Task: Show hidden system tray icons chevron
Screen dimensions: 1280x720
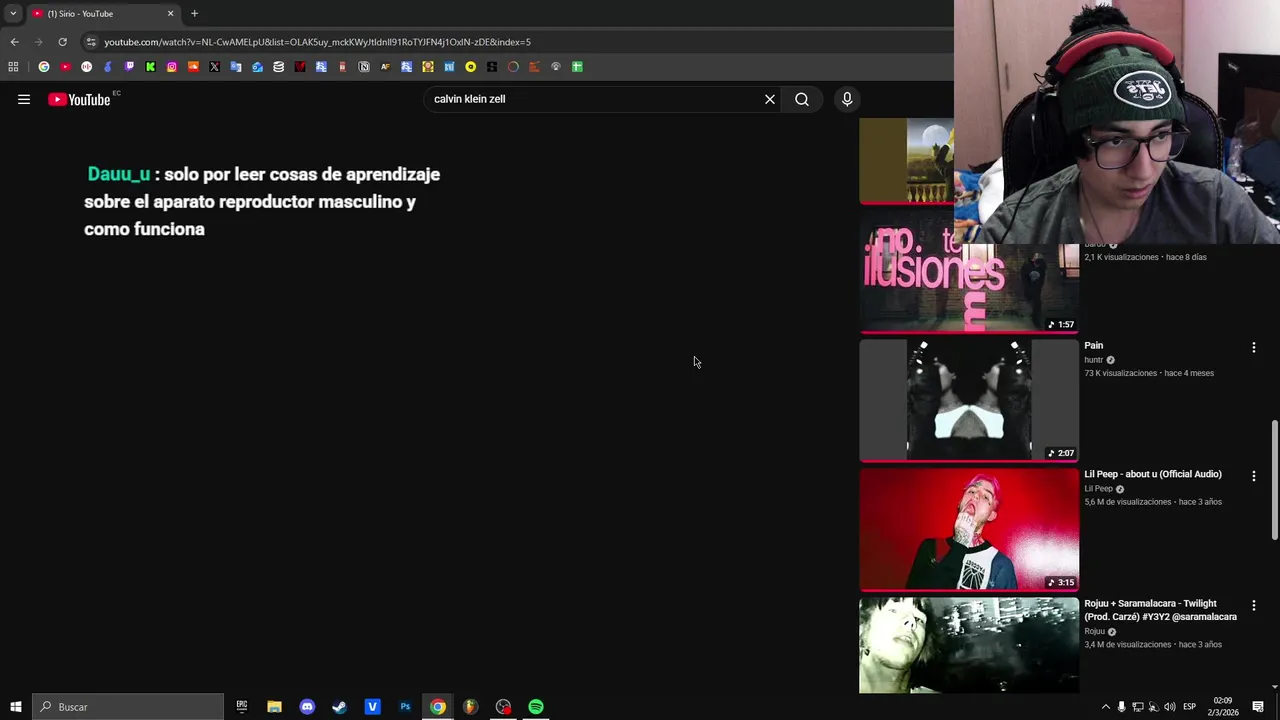Action: [x=1105, y=707]
